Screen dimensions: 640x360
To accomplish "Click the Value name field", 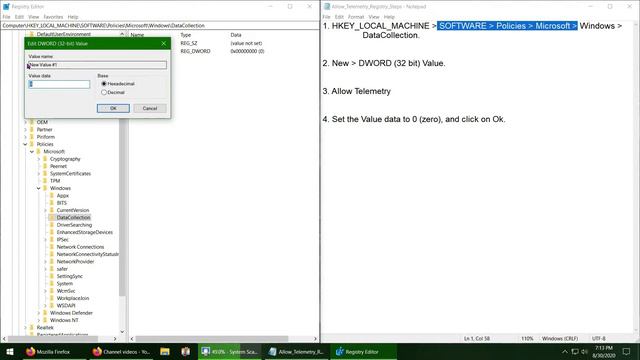I will click(x=97, y=65).
